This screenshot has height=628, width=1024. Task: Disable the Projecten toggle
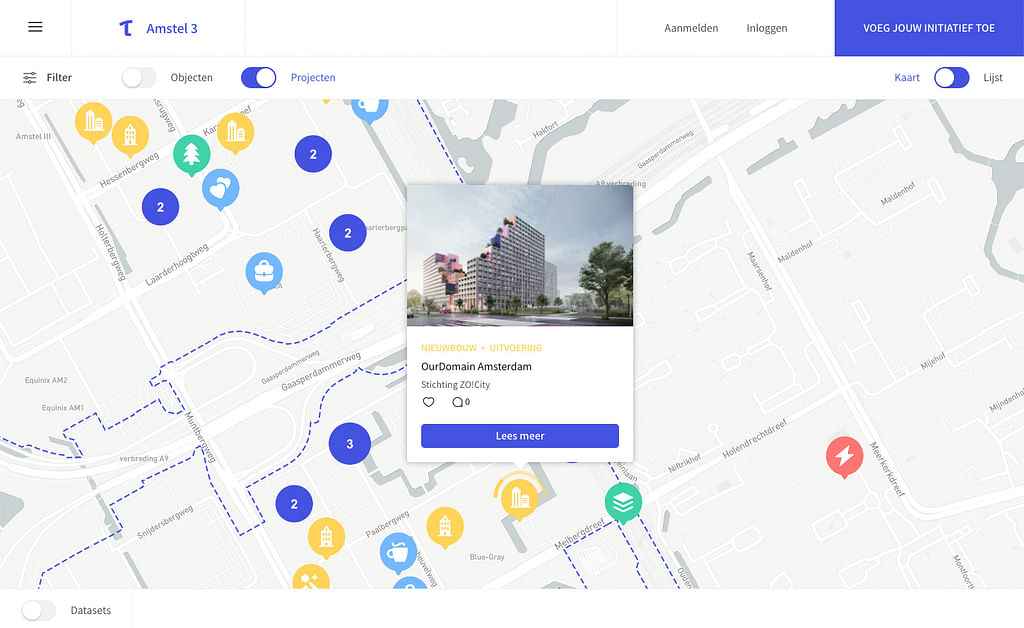pos(259,78)
